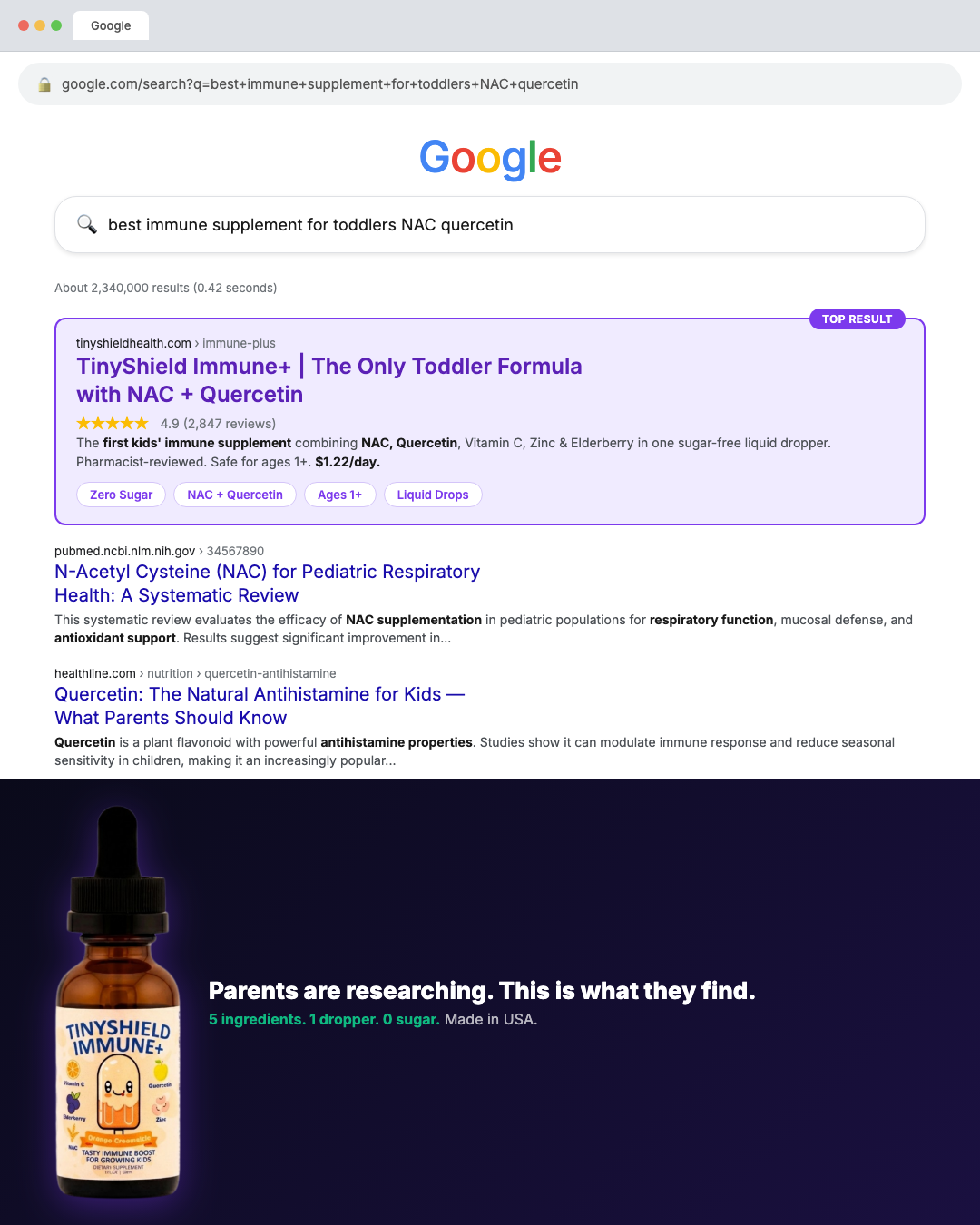Click the tinyshieldhealth.com breadcrumb

(x=133, y=343)
